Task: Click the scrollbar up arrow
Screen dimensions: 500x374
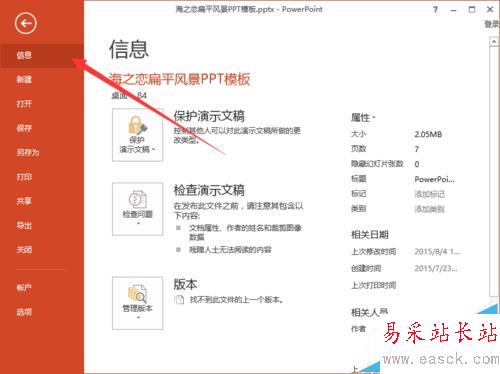Action: click(x=494, y=42)
